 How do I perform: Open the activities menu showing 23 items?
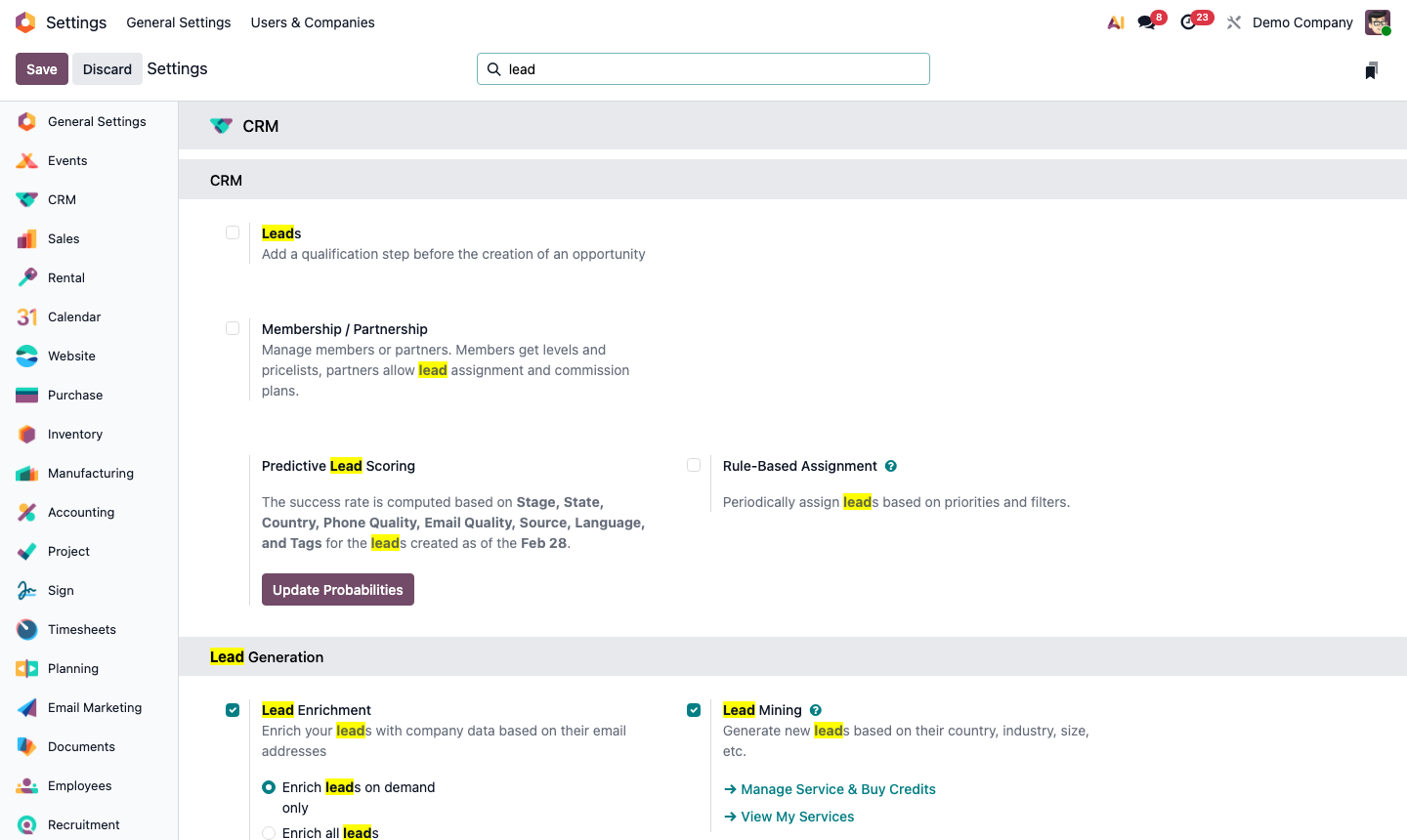(1188, 21)
